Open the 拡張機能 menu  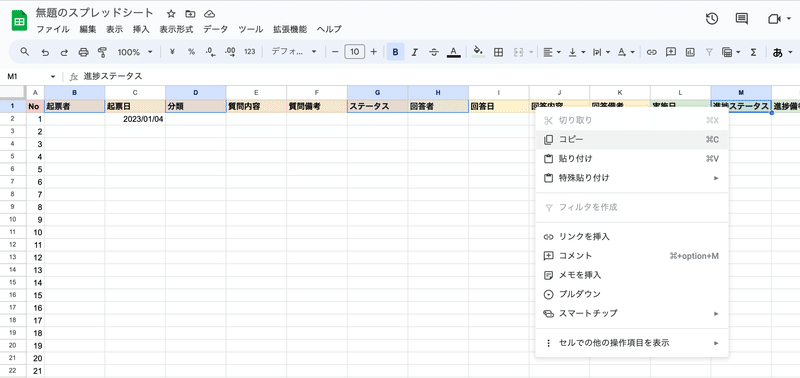click(x=290, y=29)
